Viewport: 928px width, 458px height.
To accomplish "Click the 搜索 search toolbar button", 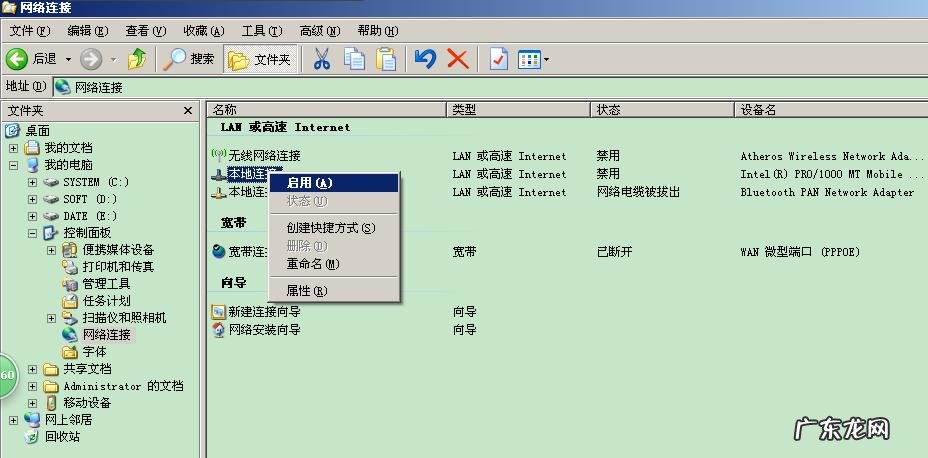I will coord(190,59).
